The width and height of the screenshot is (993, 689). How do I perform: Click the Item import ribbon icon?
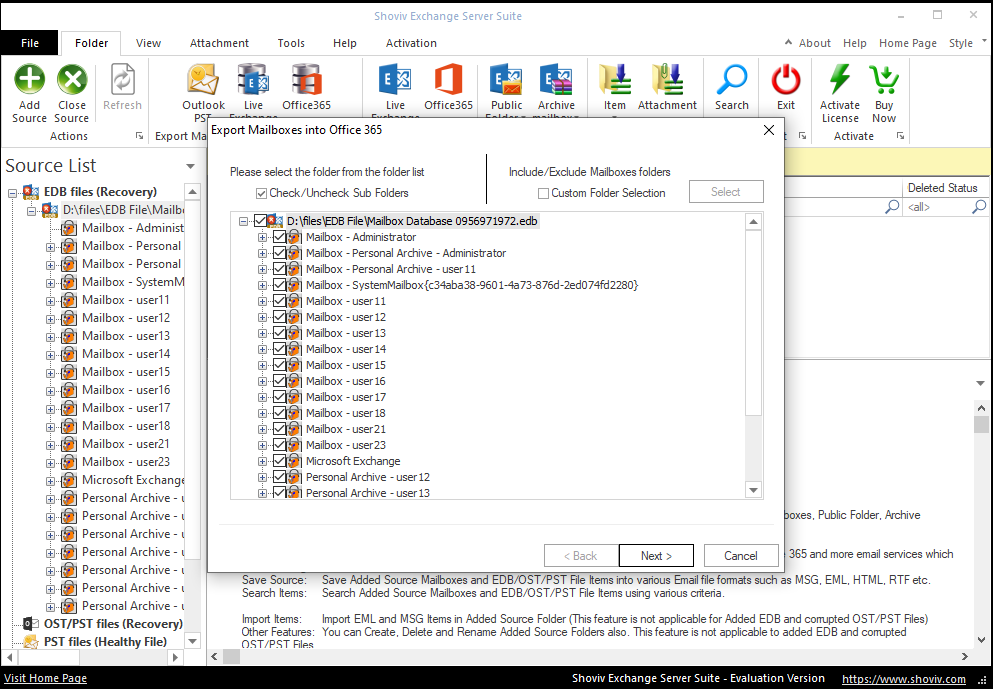(x=614, y=80)
